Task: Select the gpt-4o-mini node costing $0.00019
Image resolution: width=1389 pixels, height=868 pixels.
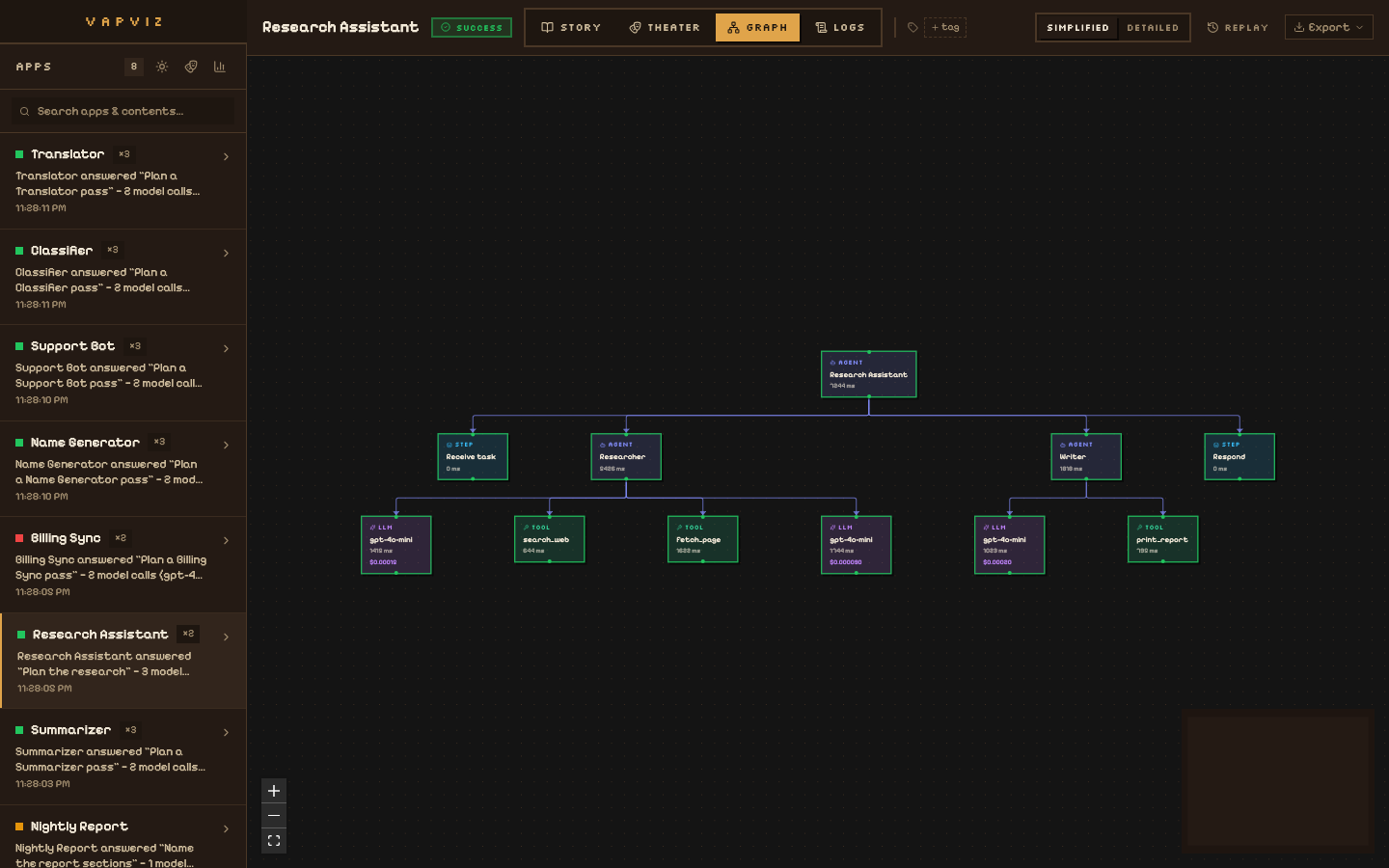Action: pos(395,545)
